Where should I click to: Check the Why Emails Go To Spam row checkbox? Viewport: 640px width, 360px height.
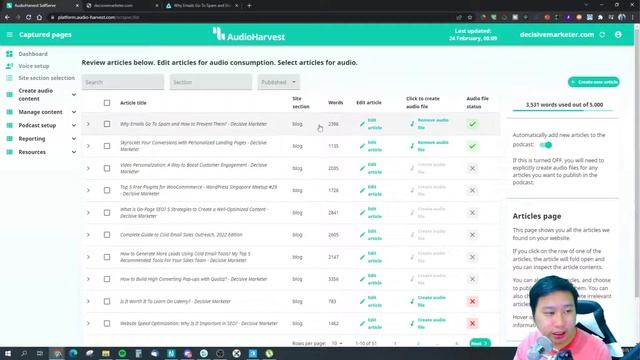pos(107,124)
